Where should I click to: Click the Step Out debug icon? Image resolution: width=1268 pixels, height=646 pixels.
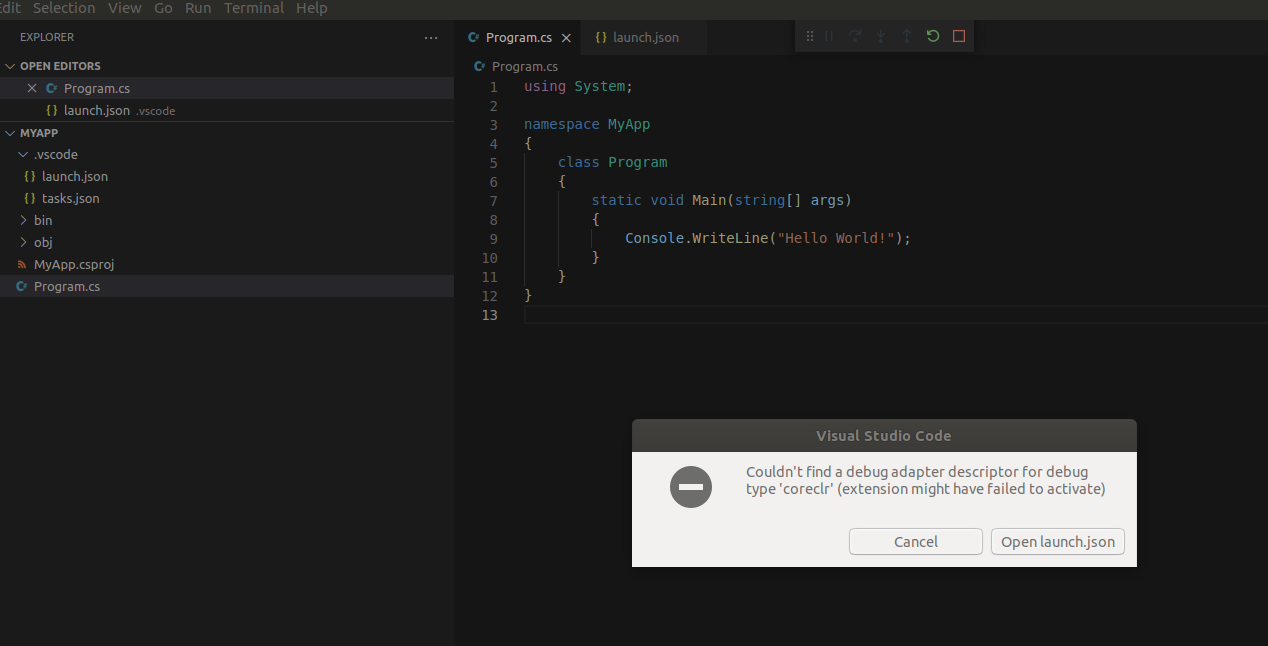coord(906,36)
